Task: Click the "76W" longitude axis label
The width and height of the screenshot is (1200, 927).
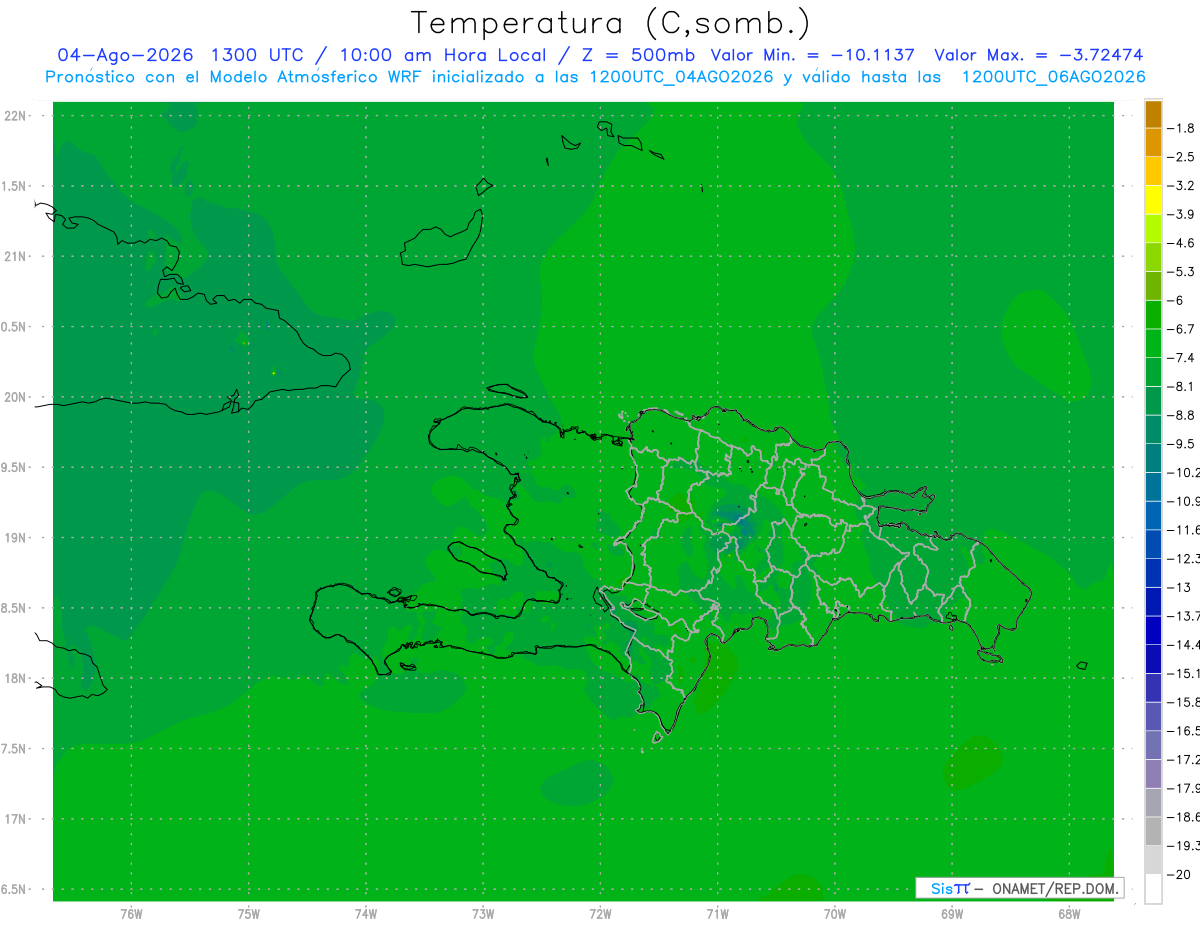Action: [x=131, y=914]
